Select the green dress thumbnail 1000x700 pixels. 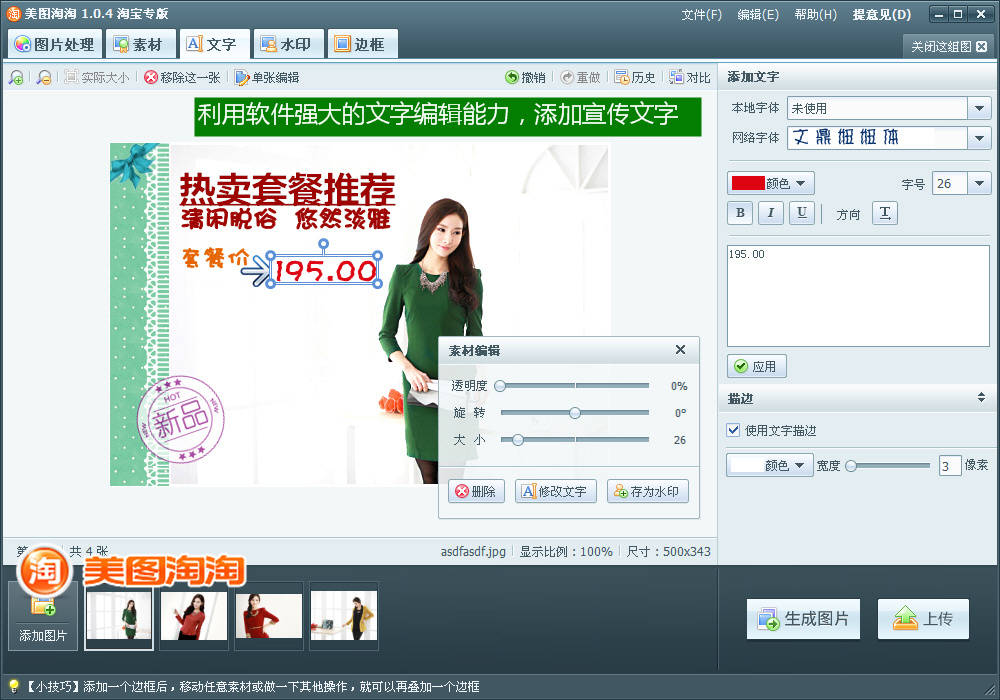click(119, 616)
